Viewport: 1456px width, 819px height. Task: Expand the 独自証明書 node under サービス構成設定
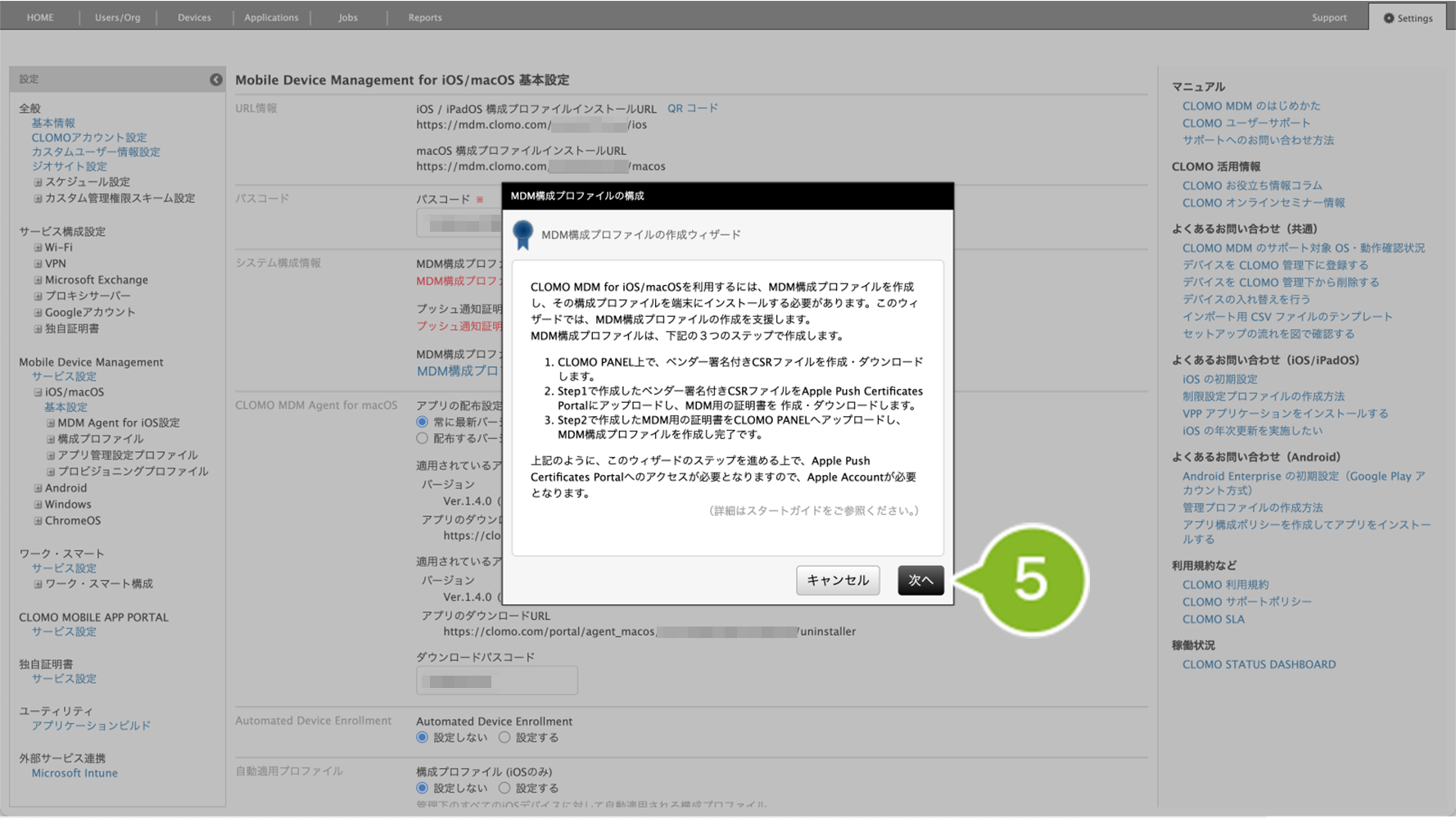(38, 328)
